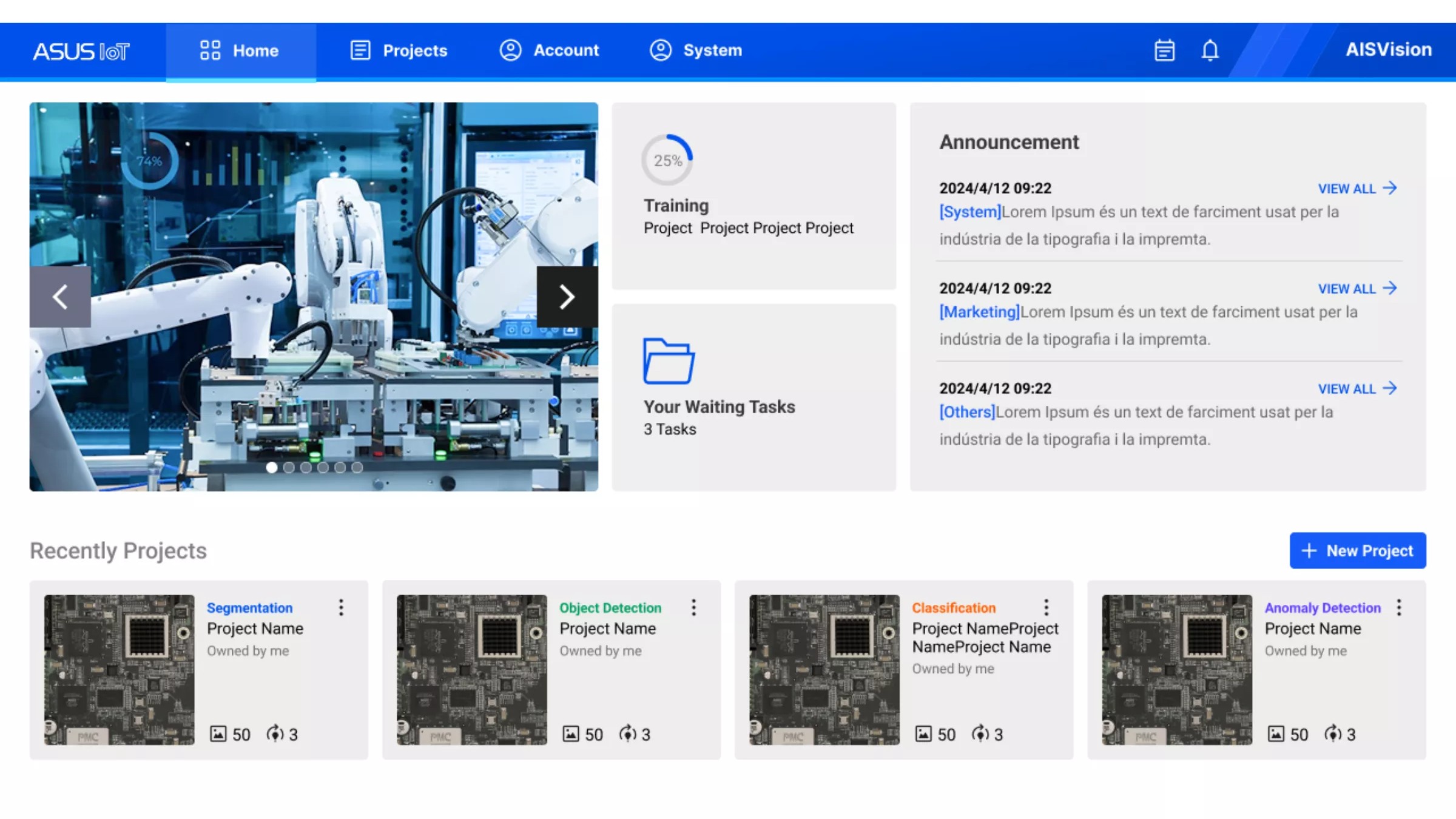Click VIEW ALL for the Marketing announcement

(1357, 289)
